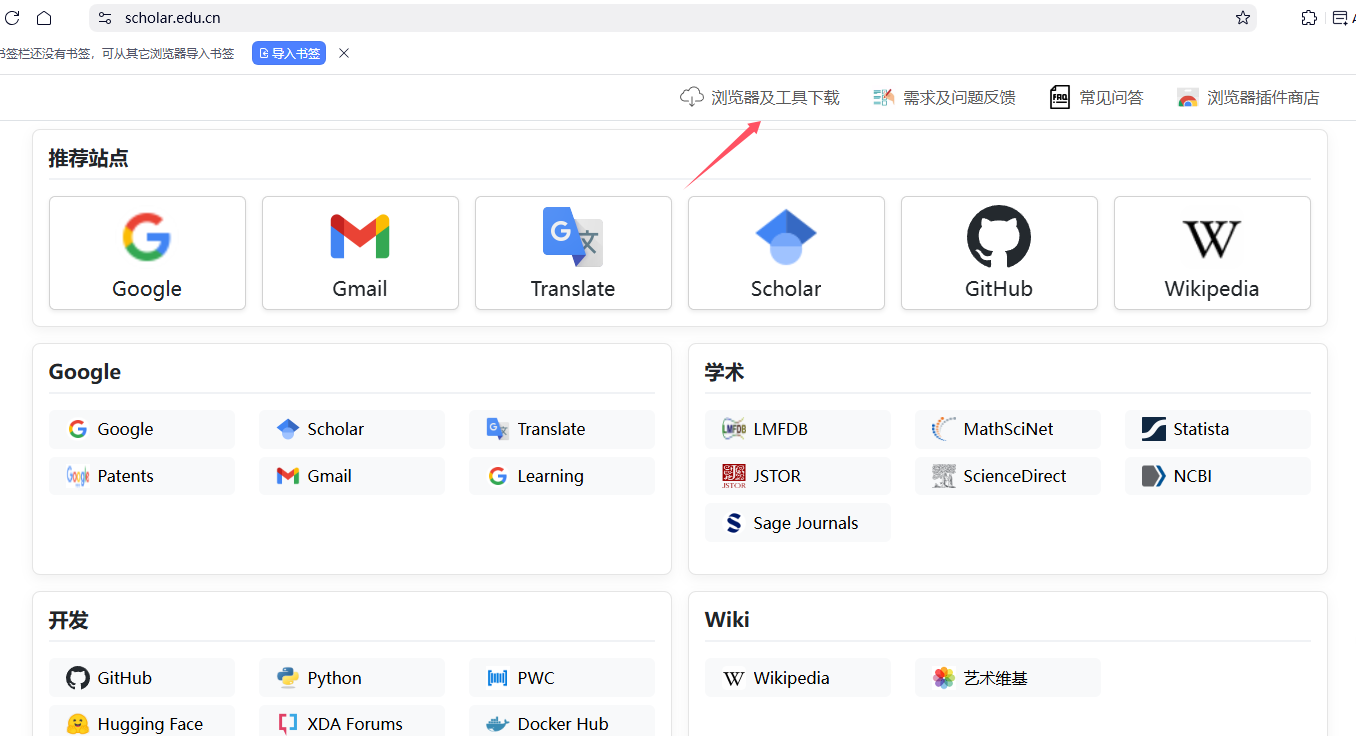The image size is (1356, 736).
Task: Open 需求及问题反馈 menu item
Action: 944,98
